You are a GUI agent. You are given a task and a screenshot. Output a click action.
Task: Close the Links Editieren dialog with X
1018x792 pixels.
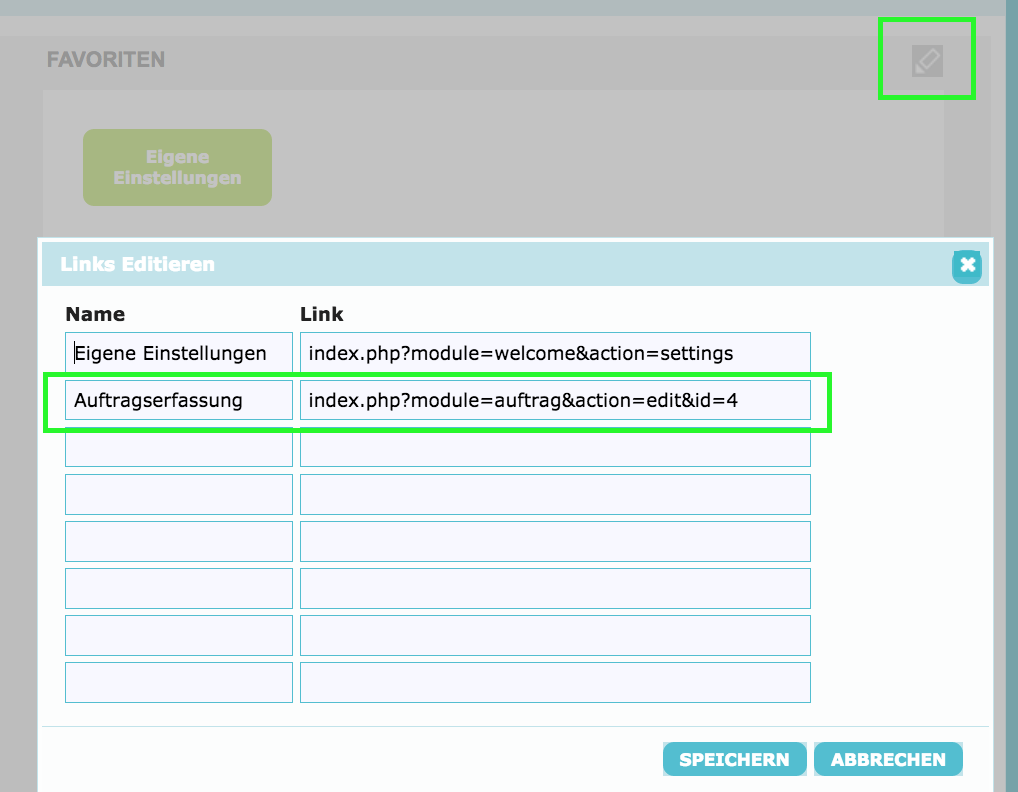coord(967,265)
